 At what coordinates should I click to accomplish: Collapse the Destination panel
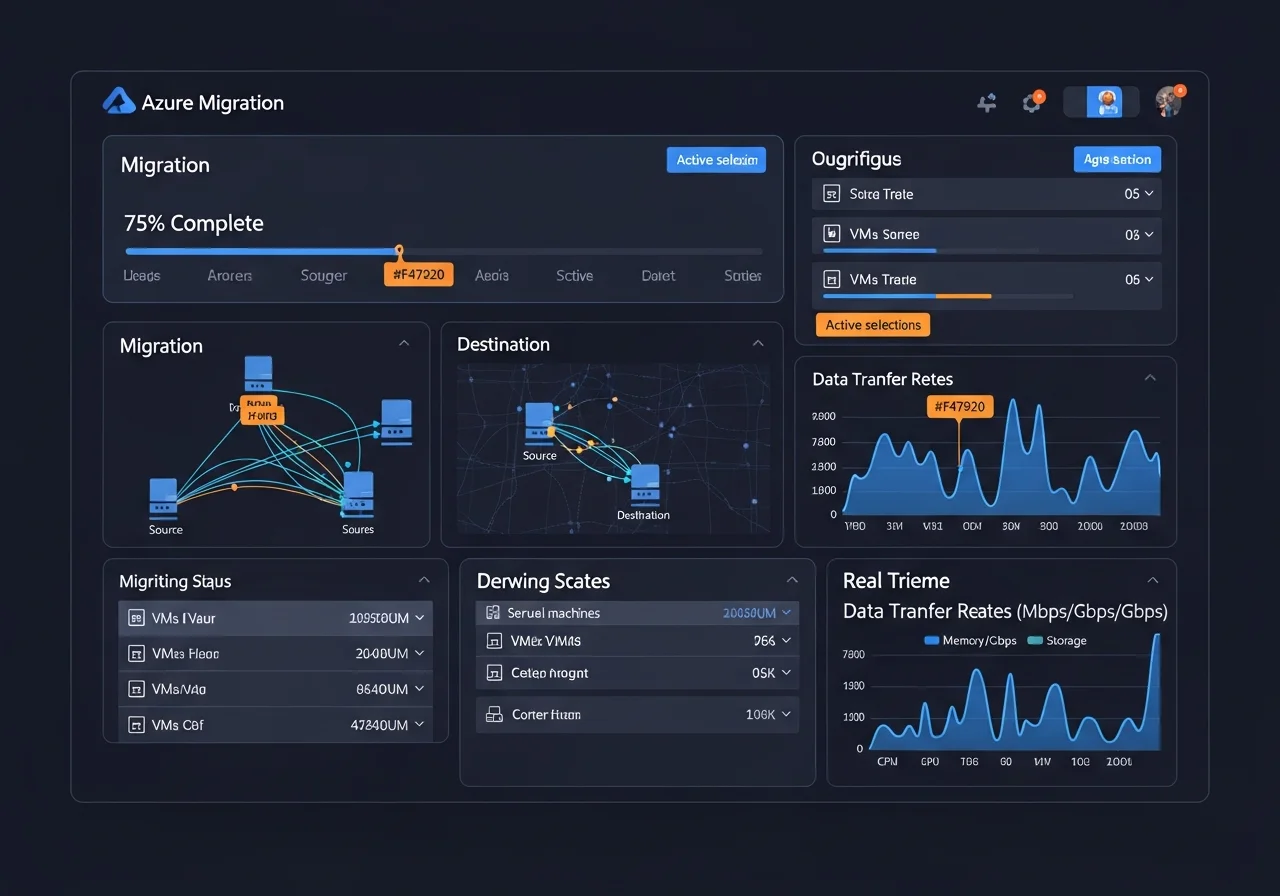click(x=758, y=344)
